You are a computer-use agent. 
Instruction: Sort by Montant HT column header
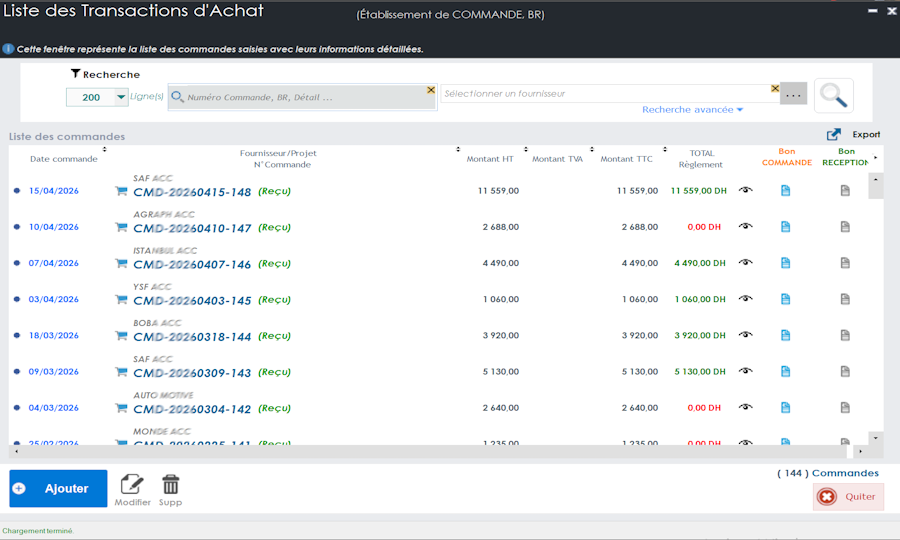point(490,159)
